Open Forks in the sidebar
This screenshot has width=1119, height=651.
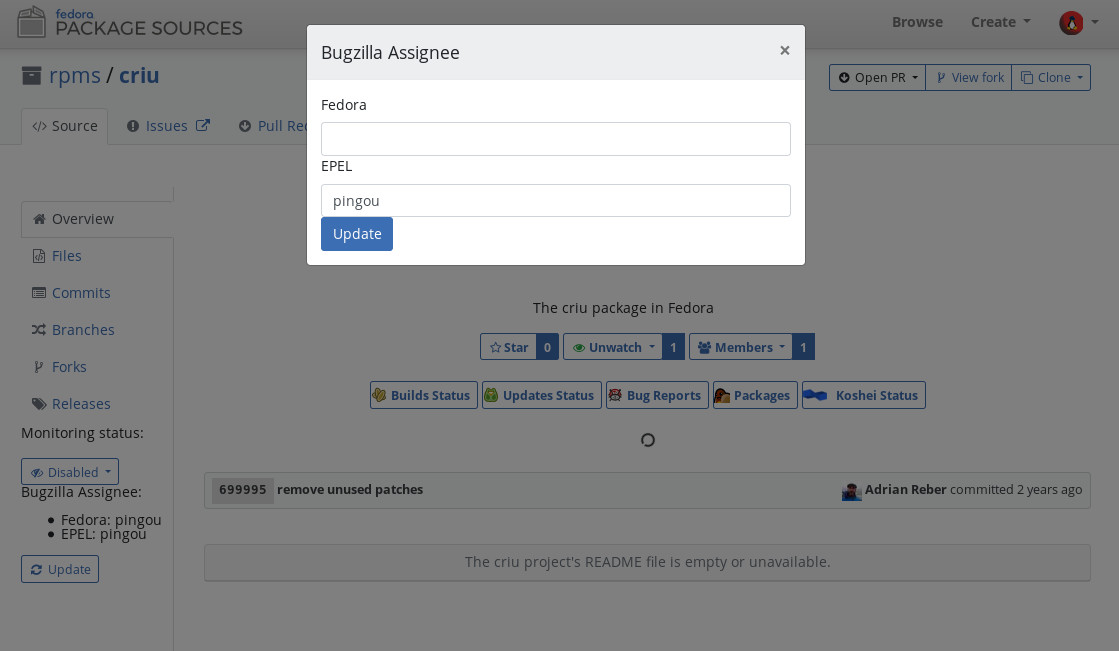coord(69,367)
